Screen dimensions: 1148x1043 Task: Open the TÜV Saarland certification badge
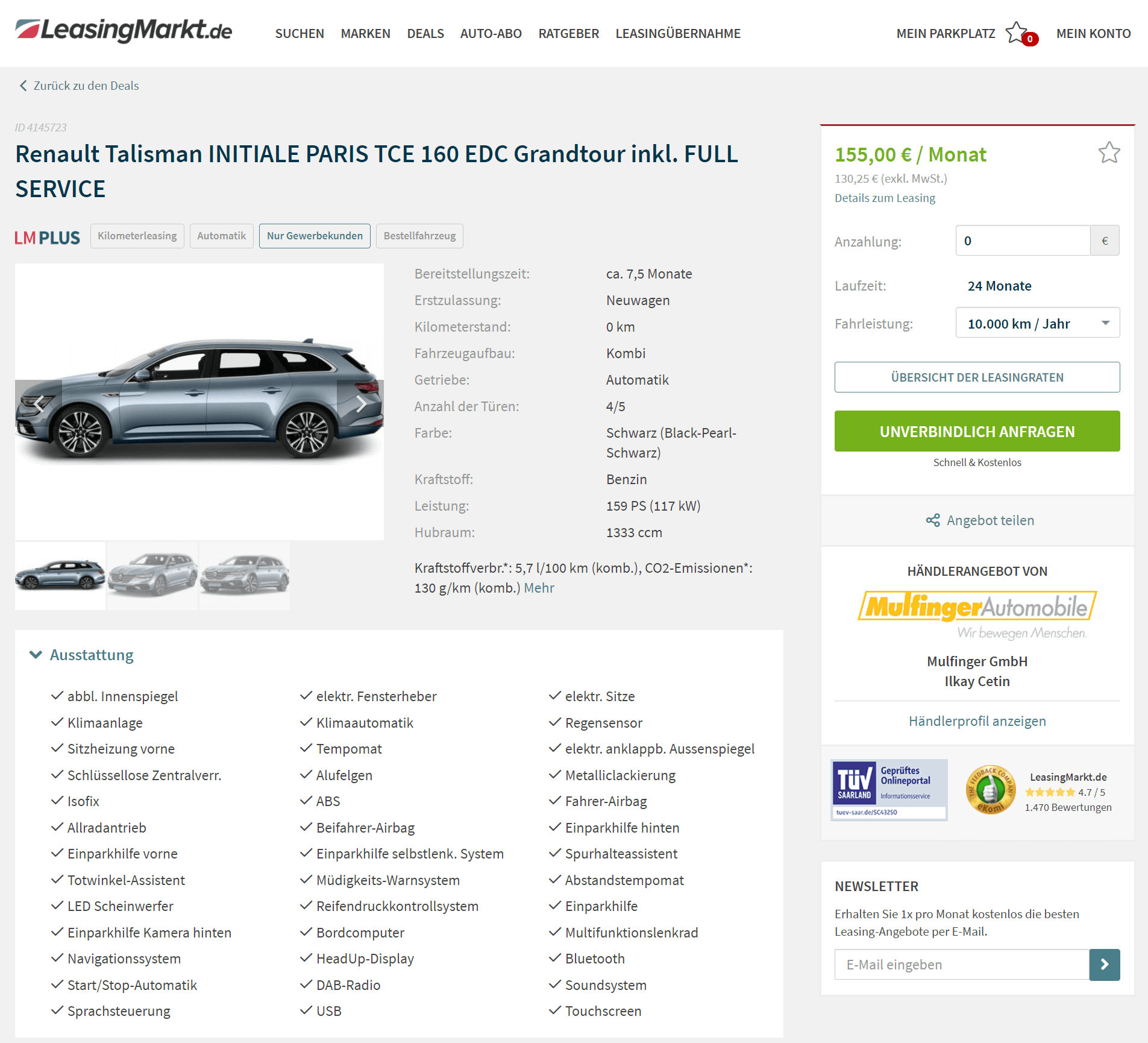889,790
